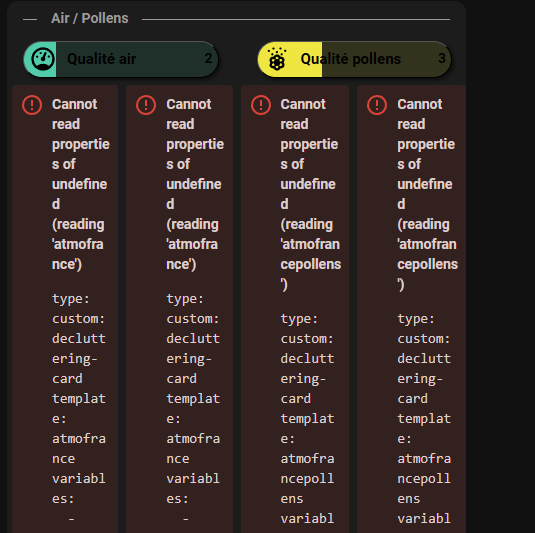Viewport: 535px width, 533px height.
Task: Click the air quality gauge icon
Action: point(43,59)
